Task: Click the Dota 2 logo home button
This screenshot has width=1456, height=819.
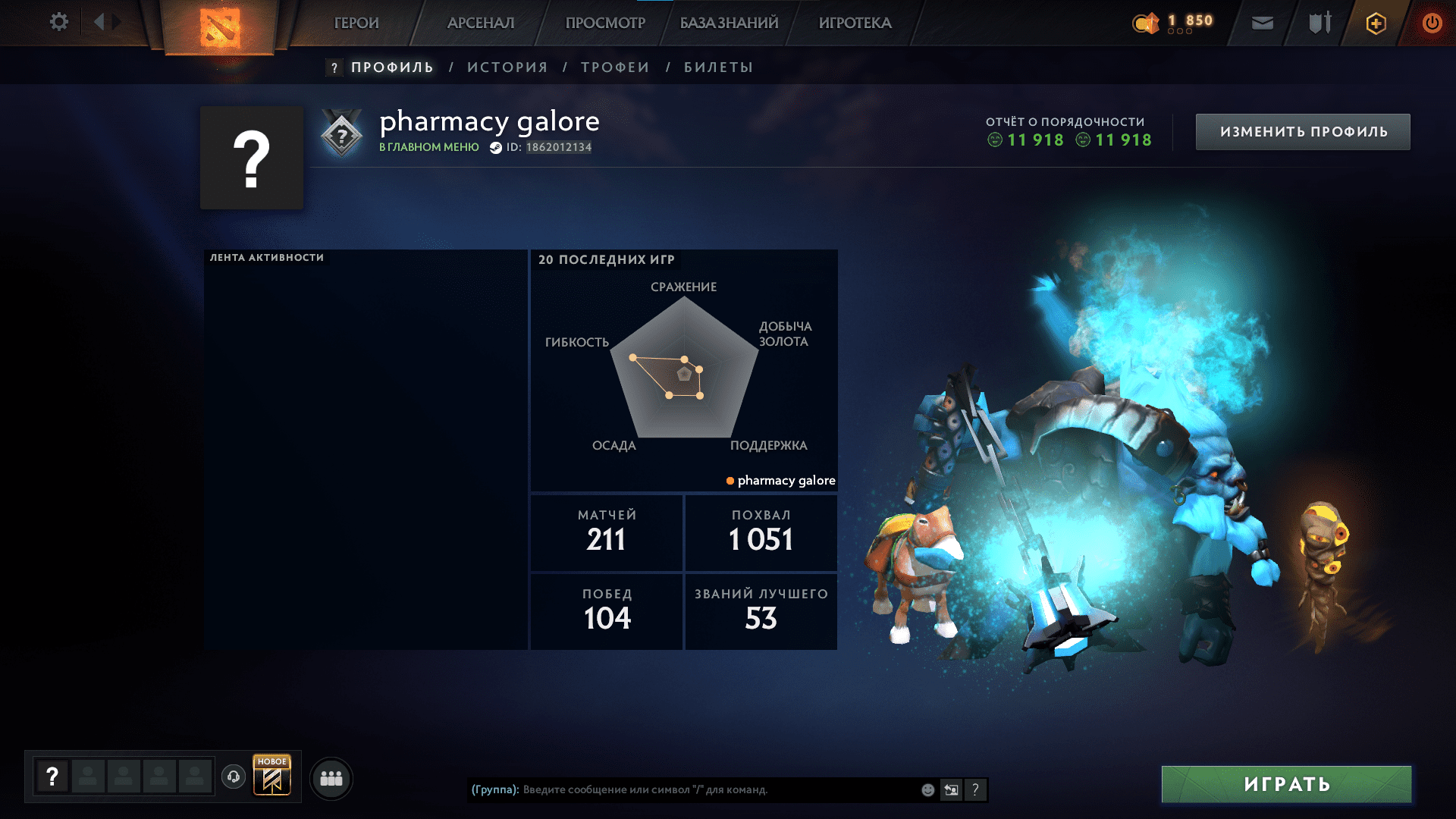Action: tap(220, 27)
